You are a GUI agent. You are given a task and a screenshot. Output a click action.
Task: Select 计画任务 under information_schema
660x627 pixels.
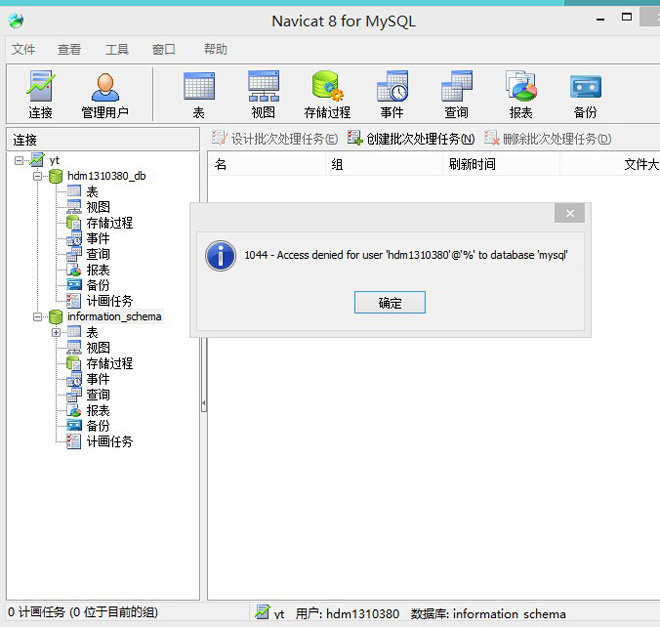(109, 441)
